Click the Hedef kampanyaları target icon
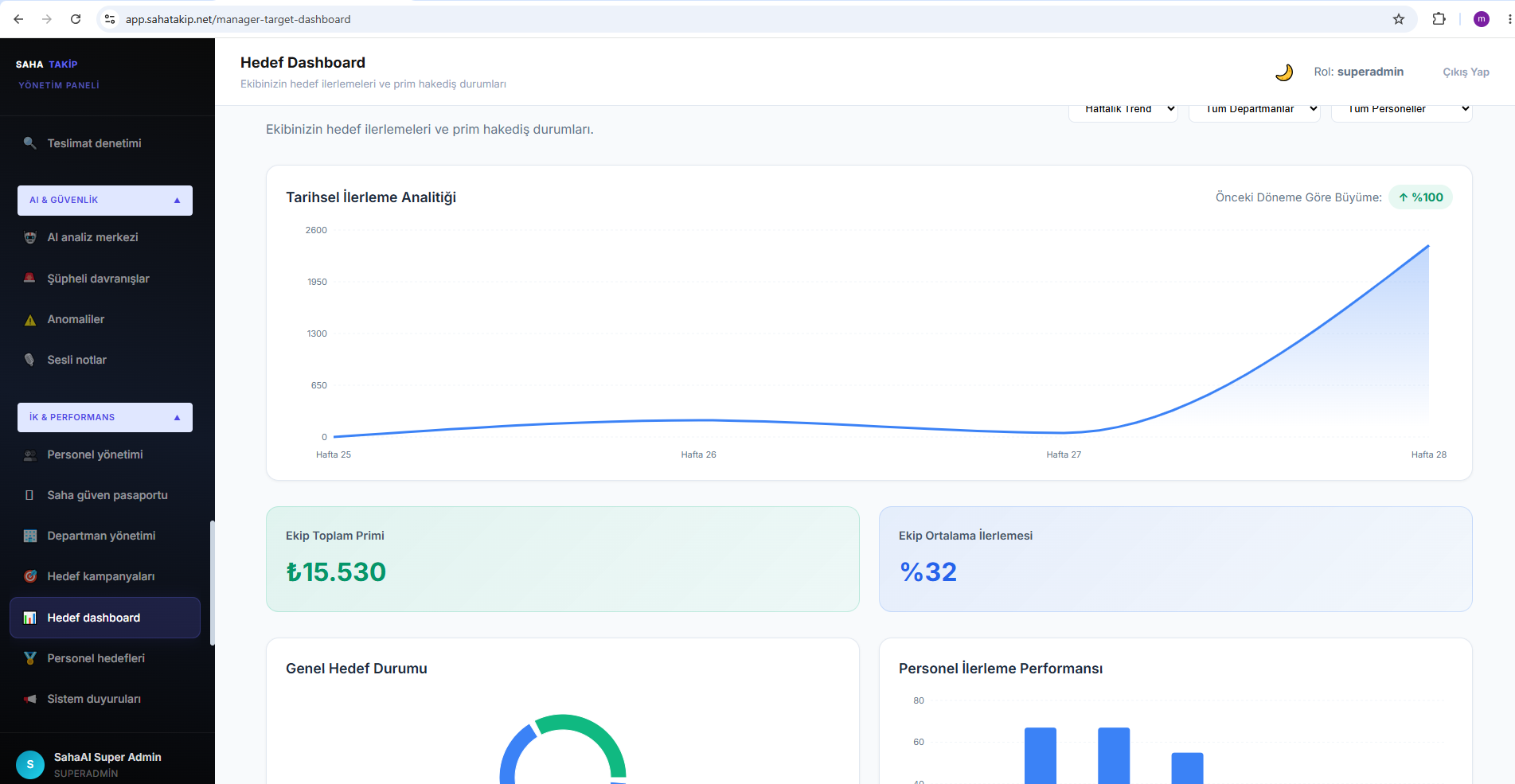The image size is (1515, 784). click(29, 576)
